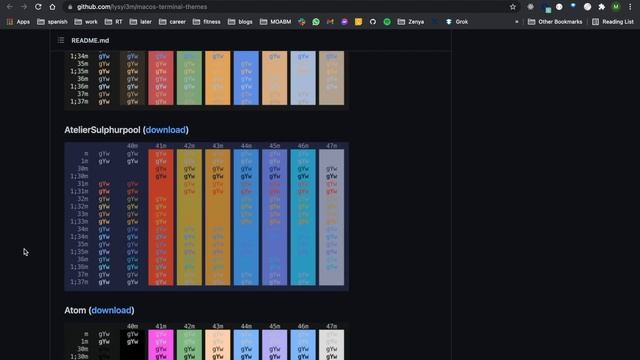
Task: Open the Other Bookmarks folder
Action: click(555, 22)
